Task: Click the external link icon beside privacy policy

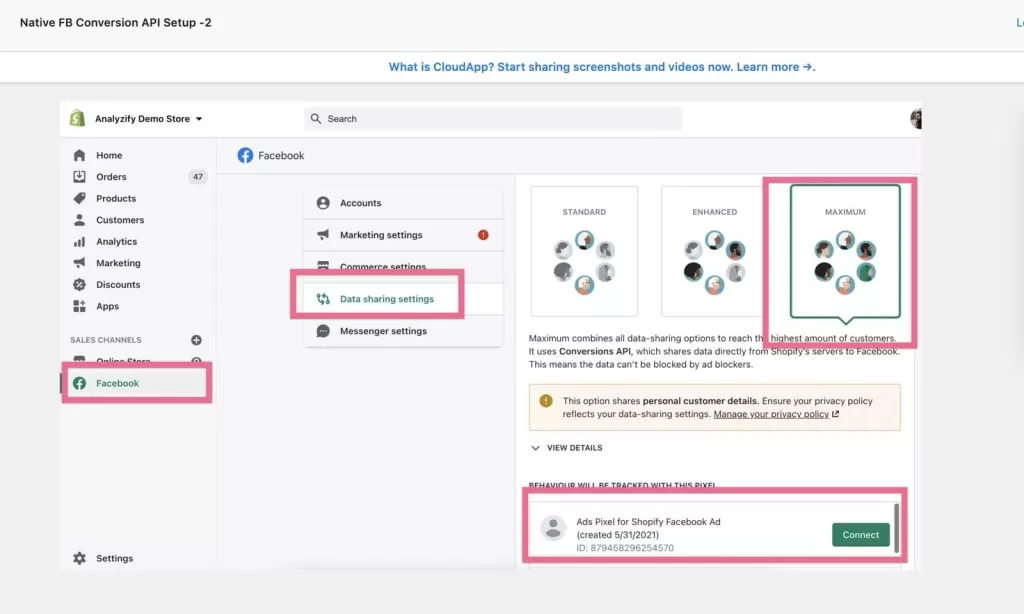Action: coord(835,414)
